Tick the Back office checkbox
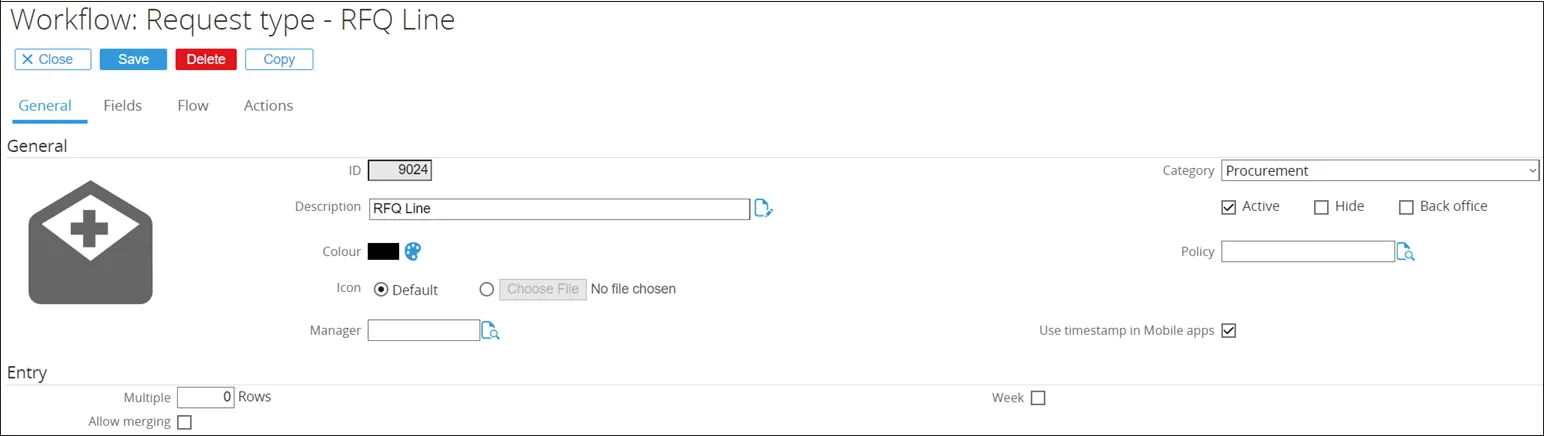The height and width of the screenshot is (436, 1544). tap(1406, 207)
